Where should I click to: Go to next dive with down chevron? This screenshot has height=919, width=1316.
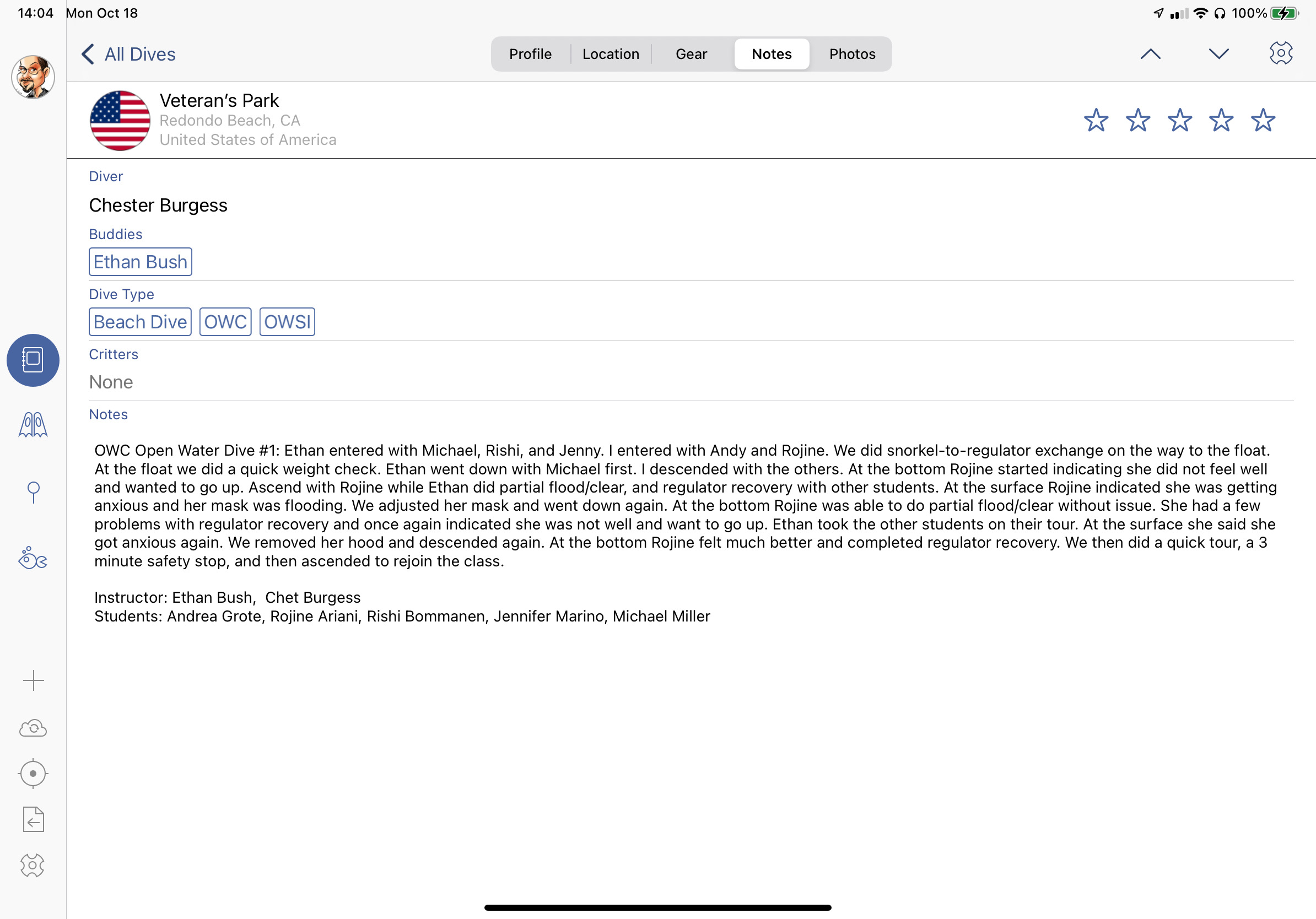click(1218, 54)
